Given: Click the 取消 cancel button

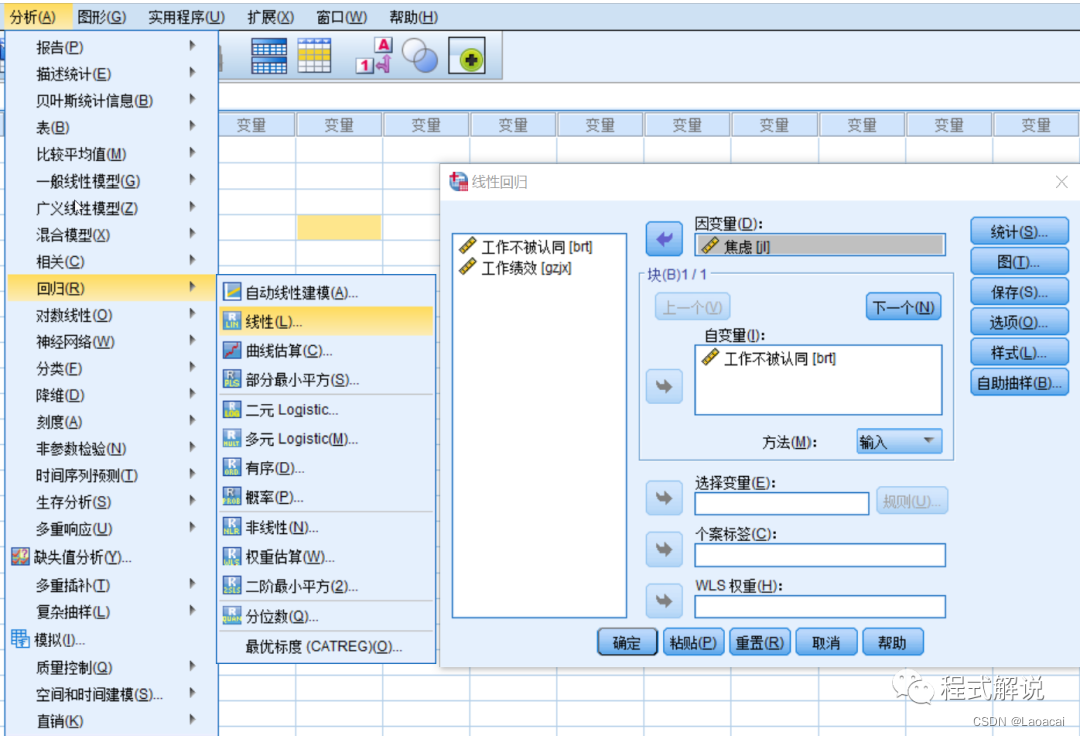Looking at the screenshot, I should coord(826,643).
